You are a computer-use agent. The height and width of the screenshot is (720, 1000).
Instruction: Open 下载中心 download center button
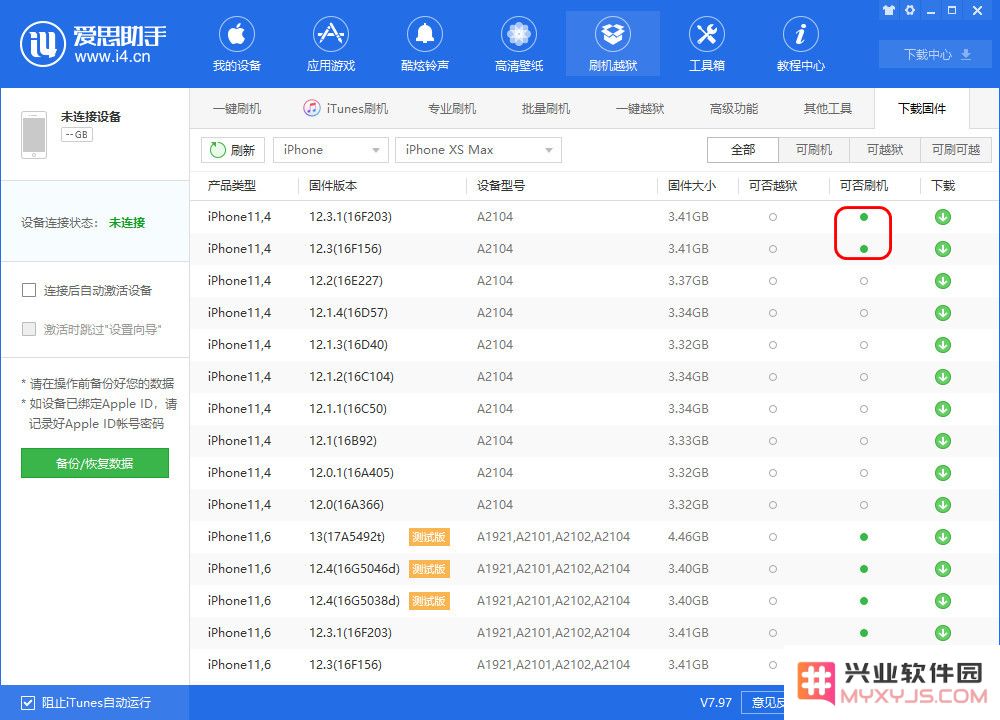[x=936, y=55]
